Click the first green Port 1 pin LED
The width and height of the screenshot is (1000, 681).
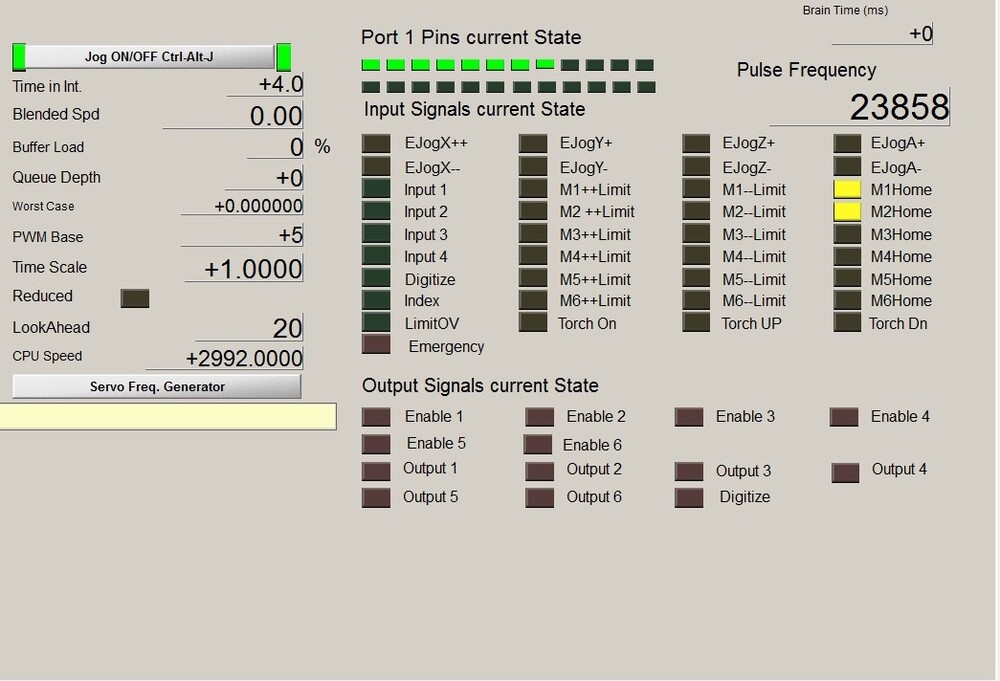coord(371,65)
